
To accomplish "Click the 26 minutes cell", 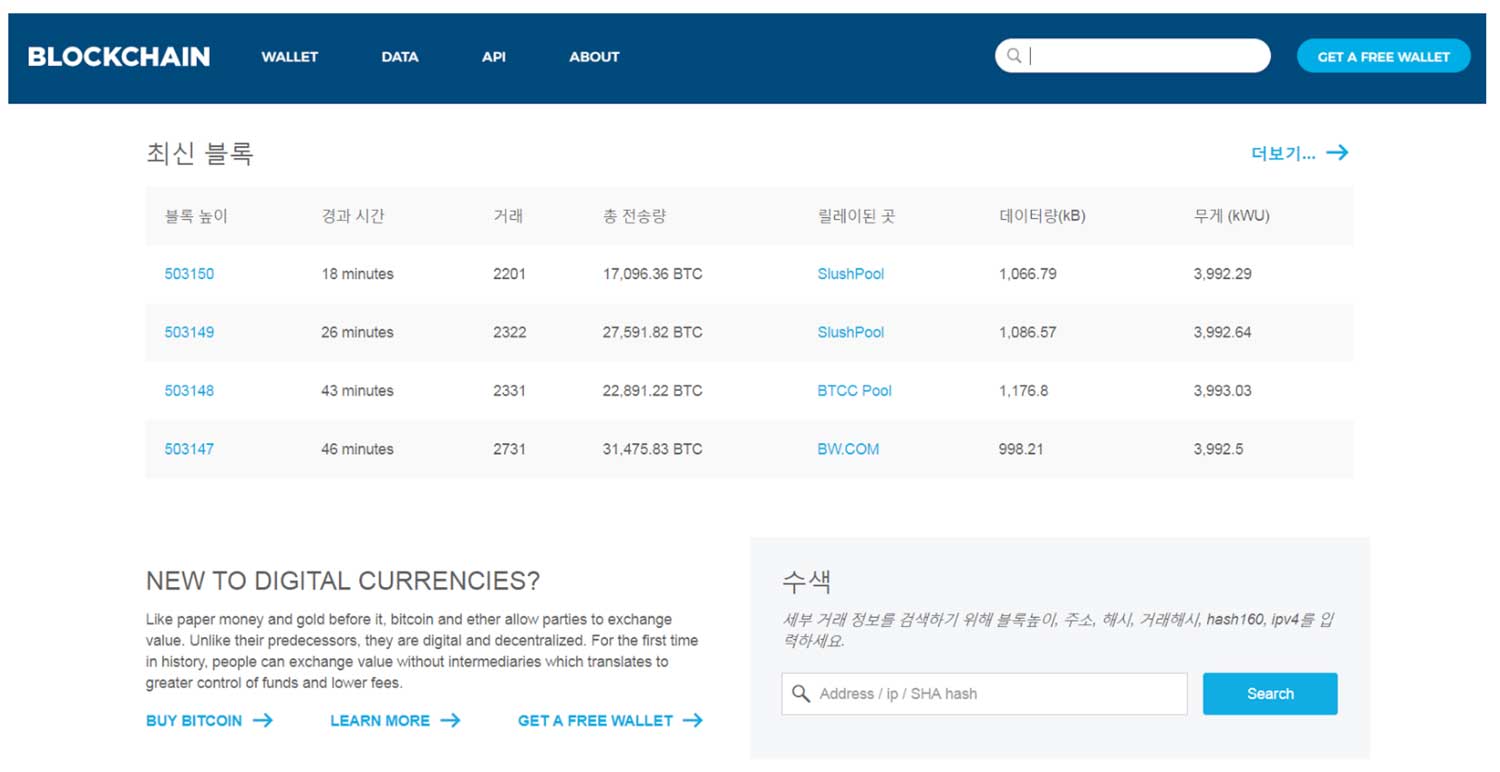I will pos(357,332).
